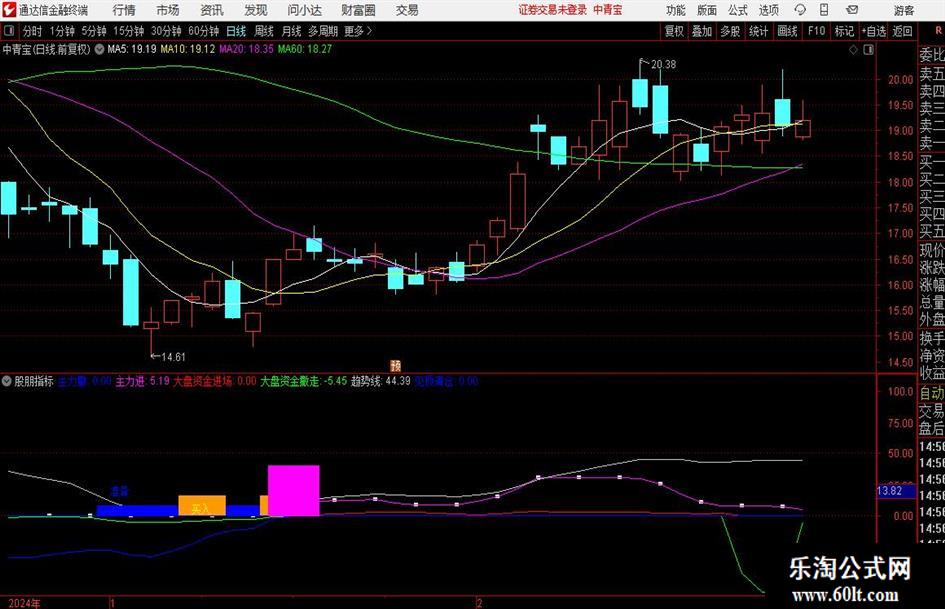Click the 多股 multi-stock button
The height and width of the screenshot is (609, 945).
pos(730,31)
